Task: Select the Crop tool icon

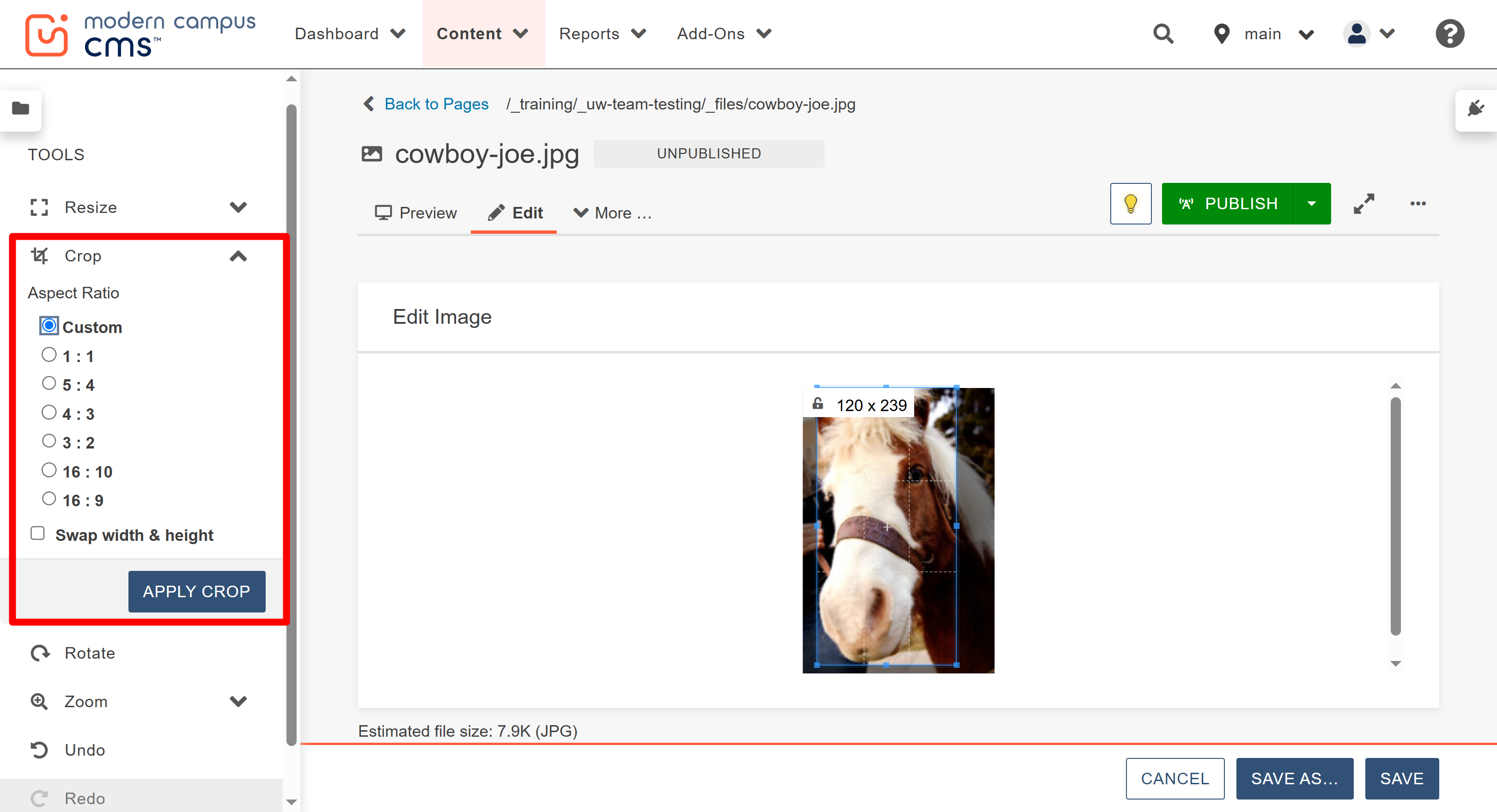Action: (40, 255)
